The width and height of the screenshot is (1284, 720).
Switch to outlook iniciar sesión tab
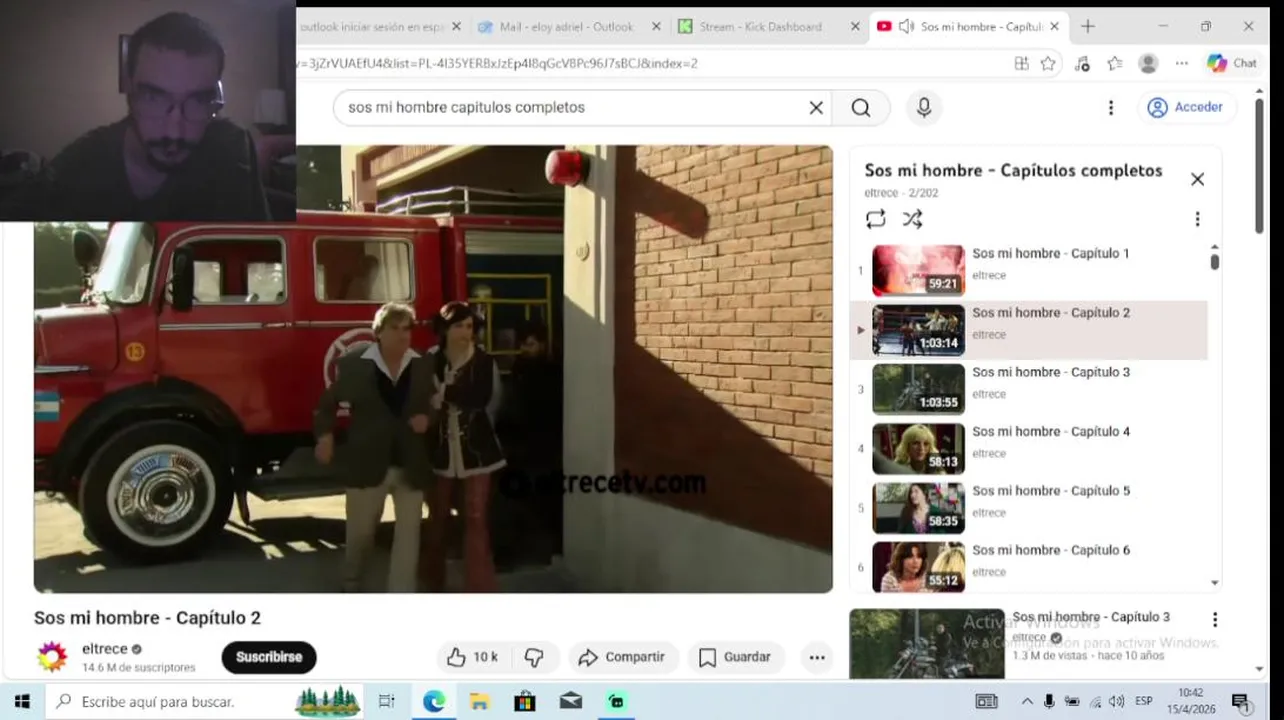[x=372, y=27]
